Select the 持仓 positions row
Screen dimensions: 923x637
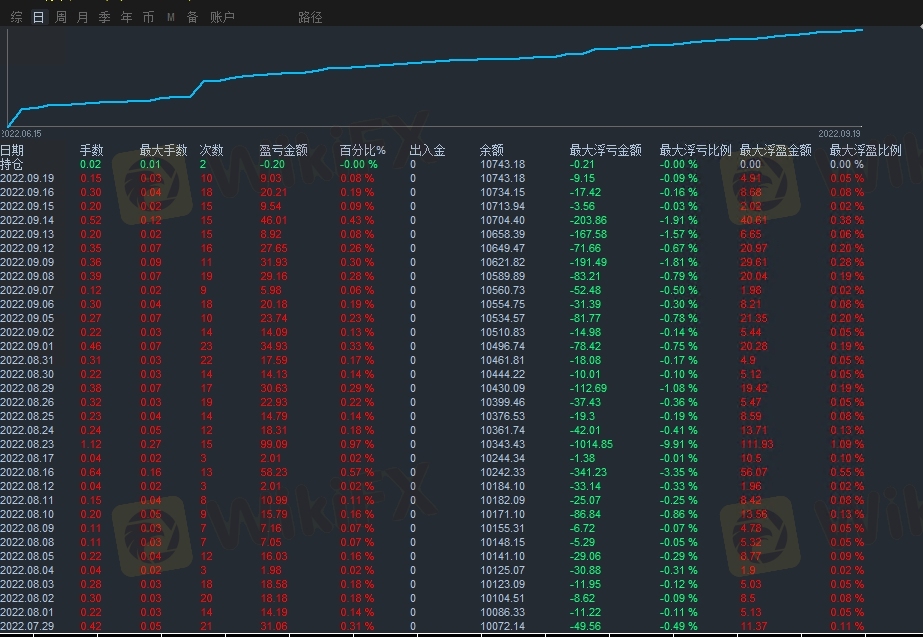click(12, 164)
